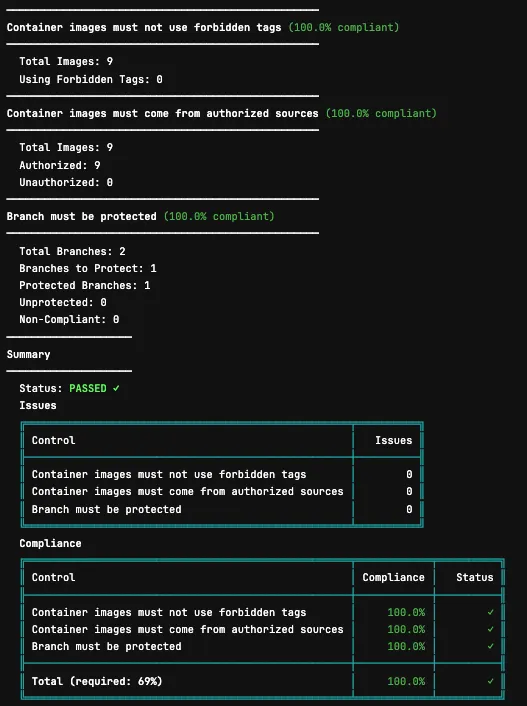Select the 'Unprotected: 0' line
This screenshot has width=527, height=706.
pyautogui.click(x=63, y=303)
